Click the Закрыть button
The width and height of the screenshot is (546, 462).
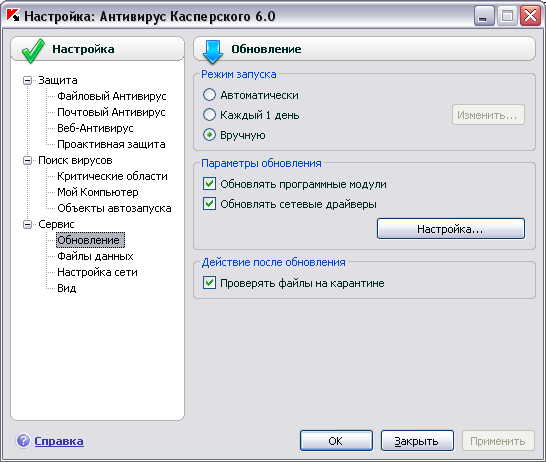tap(417, 441)
